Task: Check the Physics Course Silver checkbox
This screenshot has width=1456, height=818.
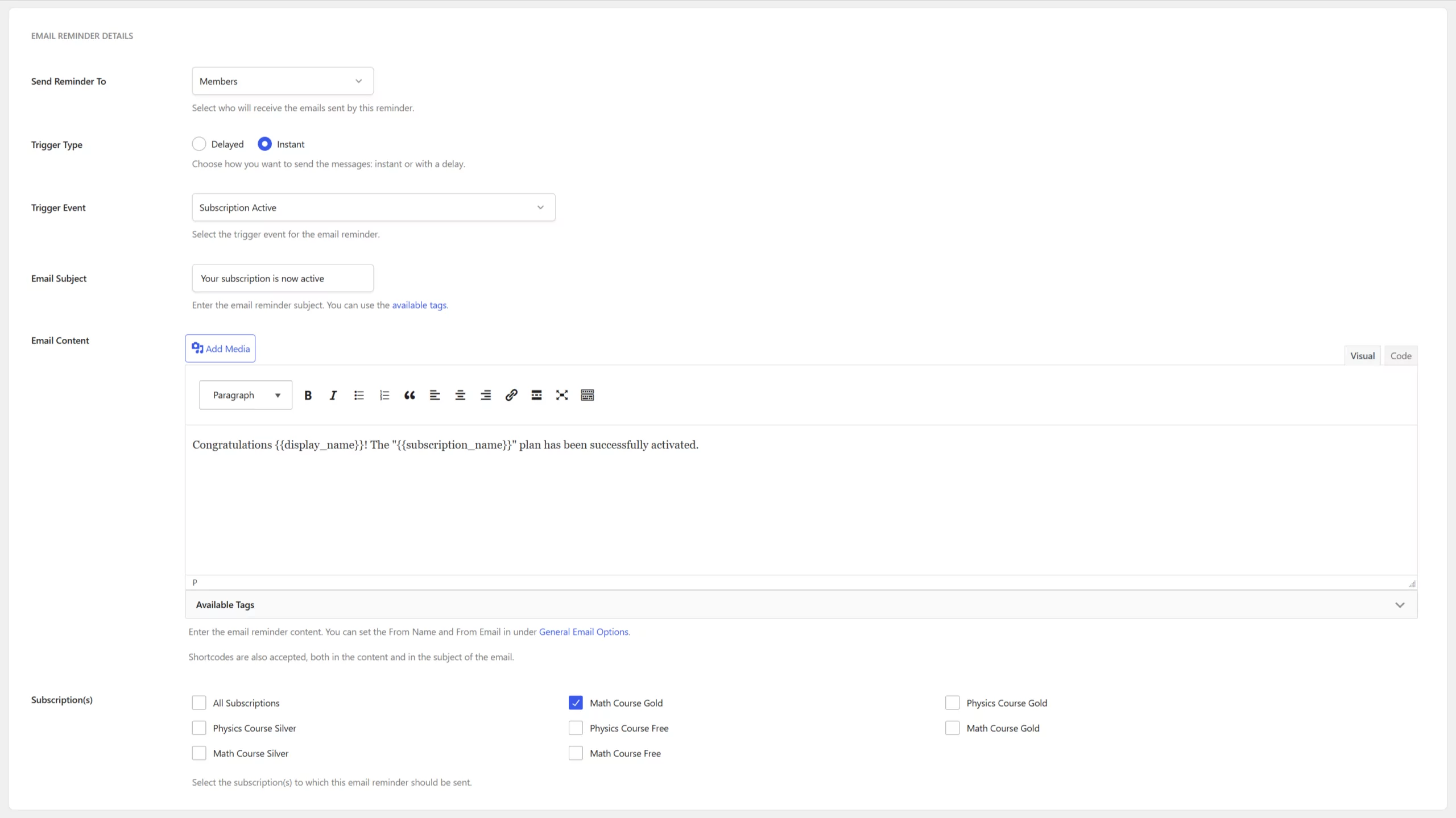Action: [199, 728]
